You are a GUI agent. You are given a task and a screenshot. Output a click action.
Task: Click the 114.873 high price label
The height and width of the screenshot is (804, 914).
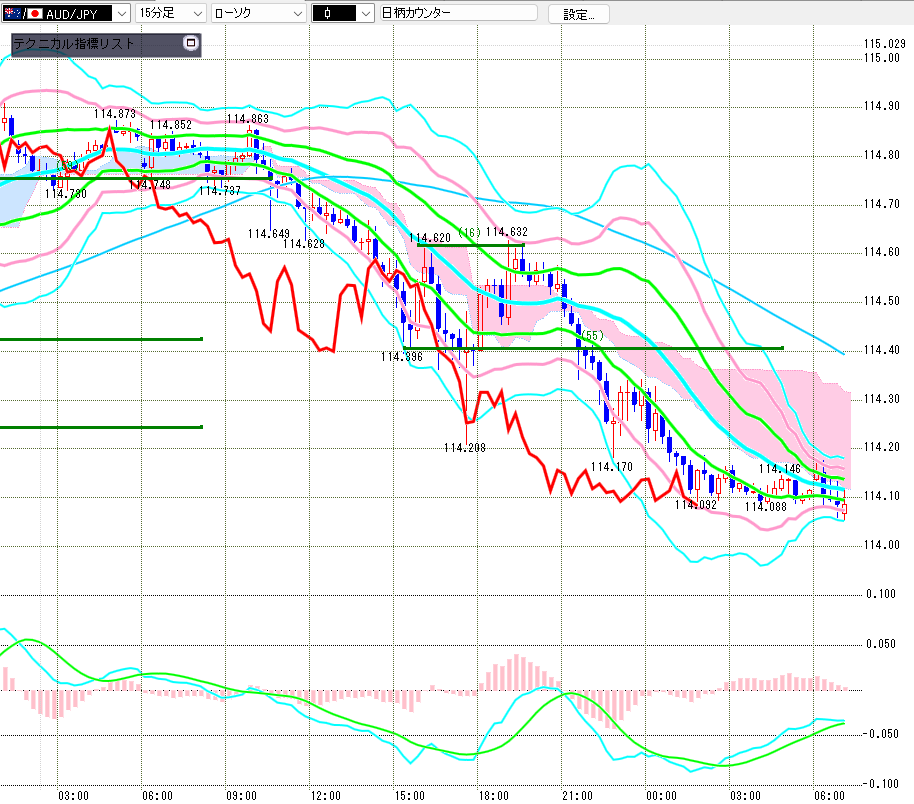115,114
